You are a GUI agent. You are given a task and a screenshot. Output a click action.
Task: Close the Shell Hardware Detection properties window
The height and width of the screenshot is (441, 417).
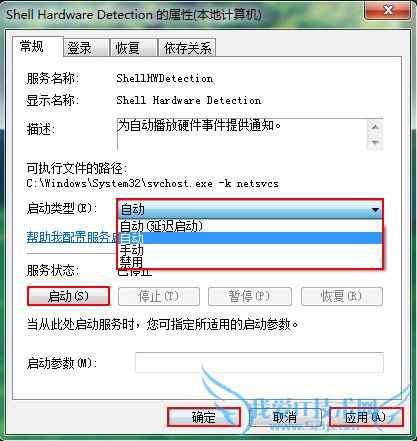387,11
